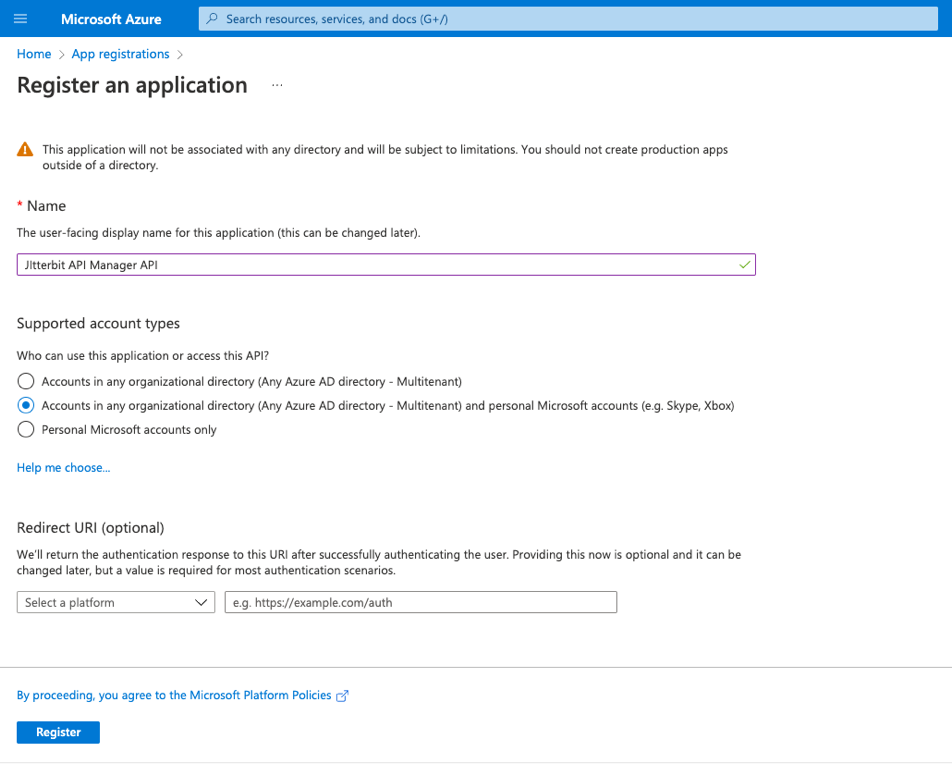Click the chevron after App registrations breadcrumb
The image size is (952, 764).
pos(180,54)
